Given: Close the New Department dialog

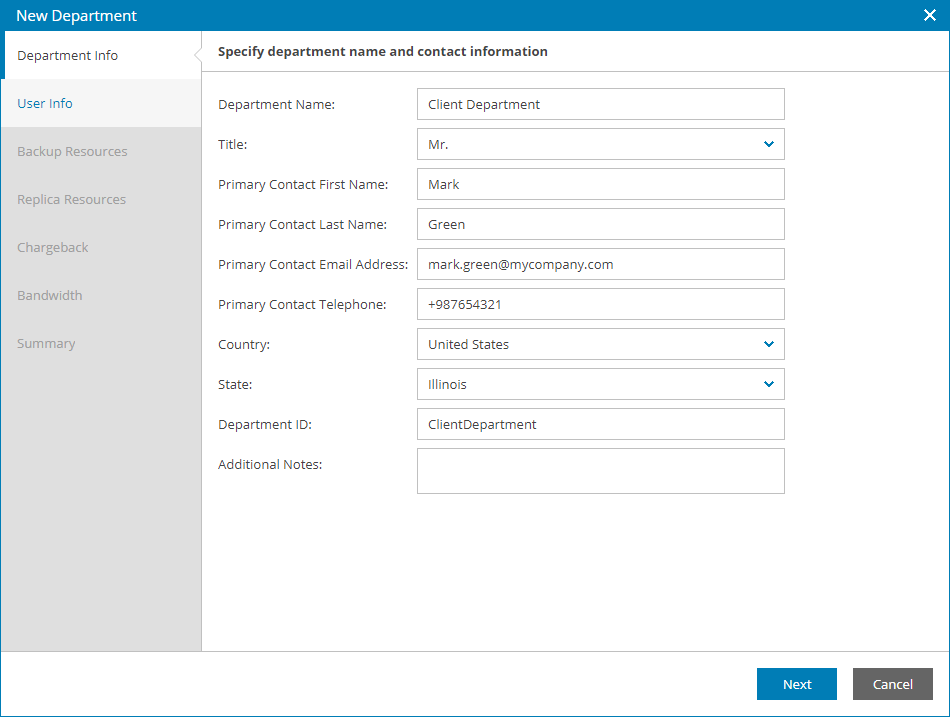Looking at the screenshot, I should click(x=929, y=15).
